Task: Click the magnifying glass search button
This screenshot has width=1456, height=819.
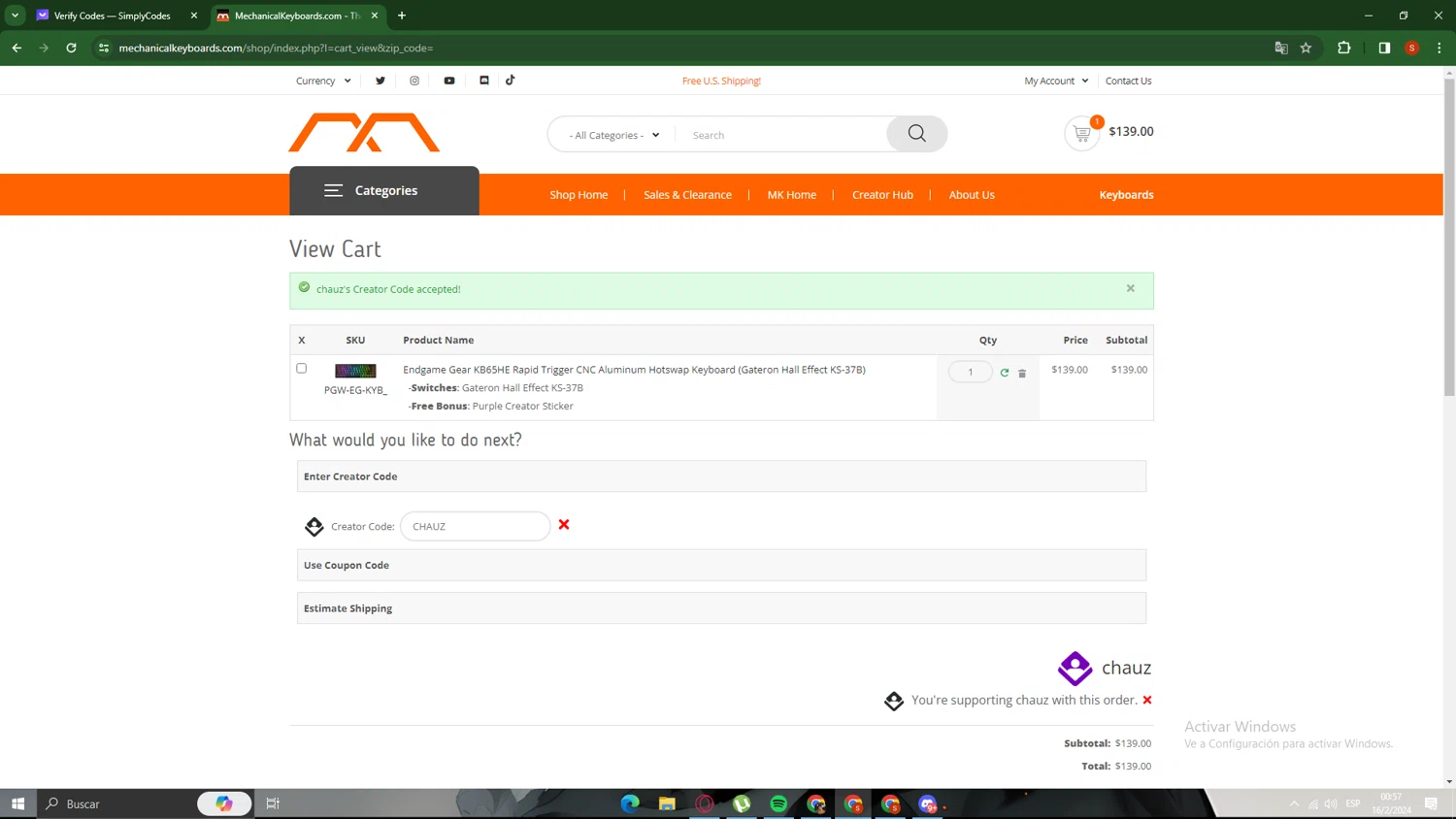Action: click(x=916, y=134)
